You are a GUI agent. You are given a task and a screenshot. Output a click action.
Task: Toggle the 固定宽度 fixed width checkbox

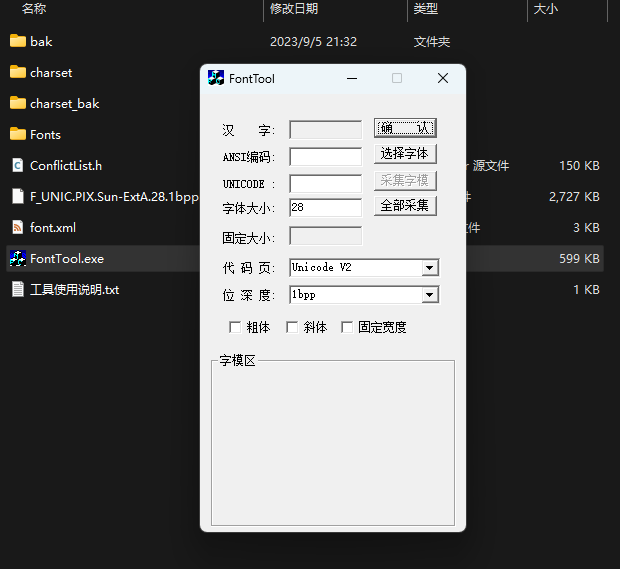pyautogui.click(x=347, y=327)
